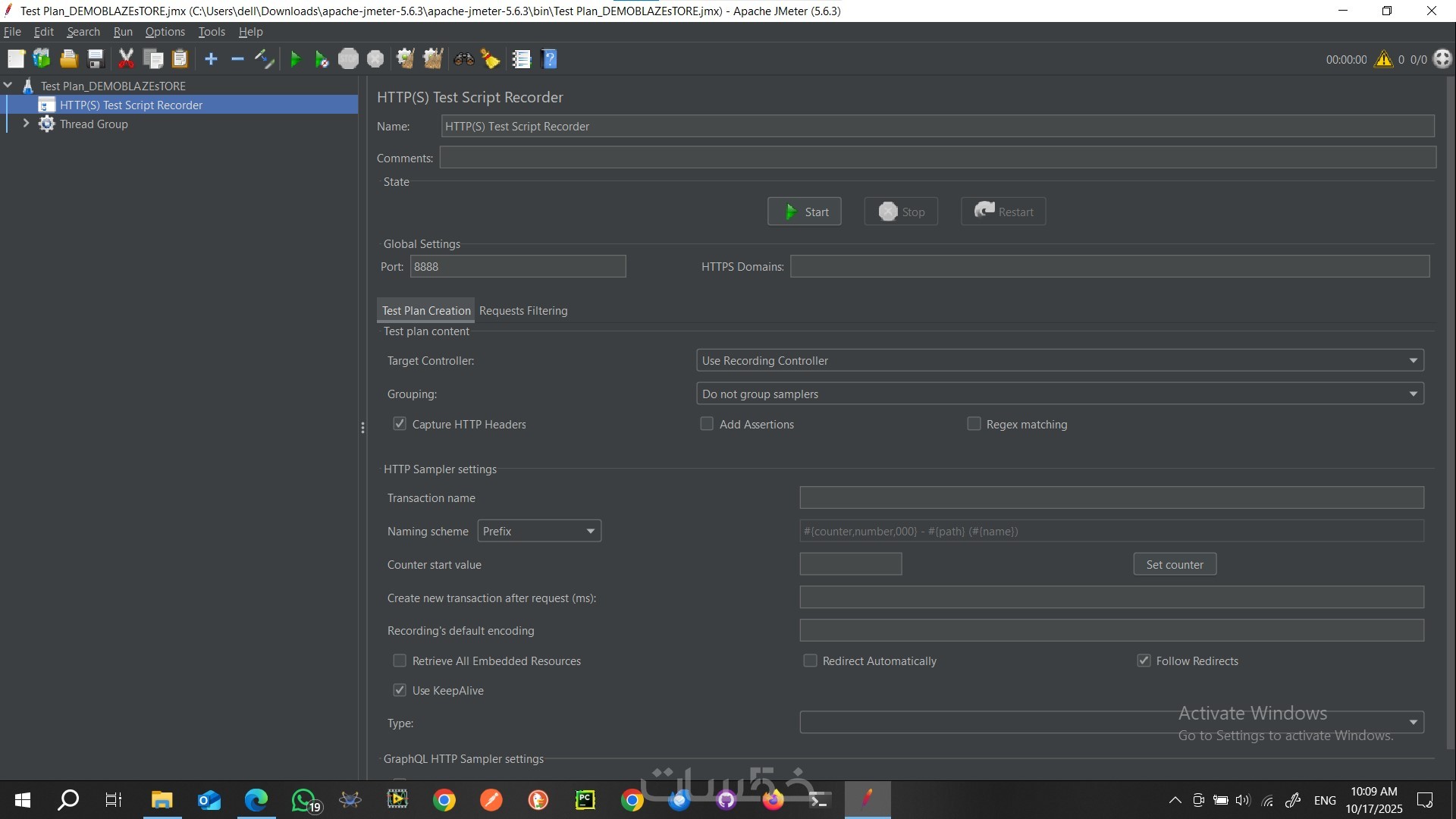Click the Port input field
1456x819 pixels.
tap(517, 267)
